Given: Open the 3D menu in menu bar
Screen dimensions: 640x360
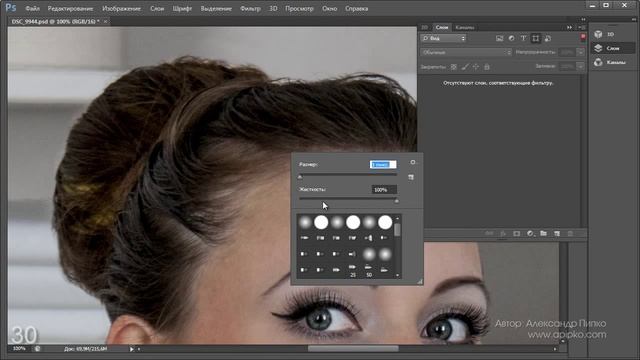Looking at the screenshot, I should click(273, 9).
